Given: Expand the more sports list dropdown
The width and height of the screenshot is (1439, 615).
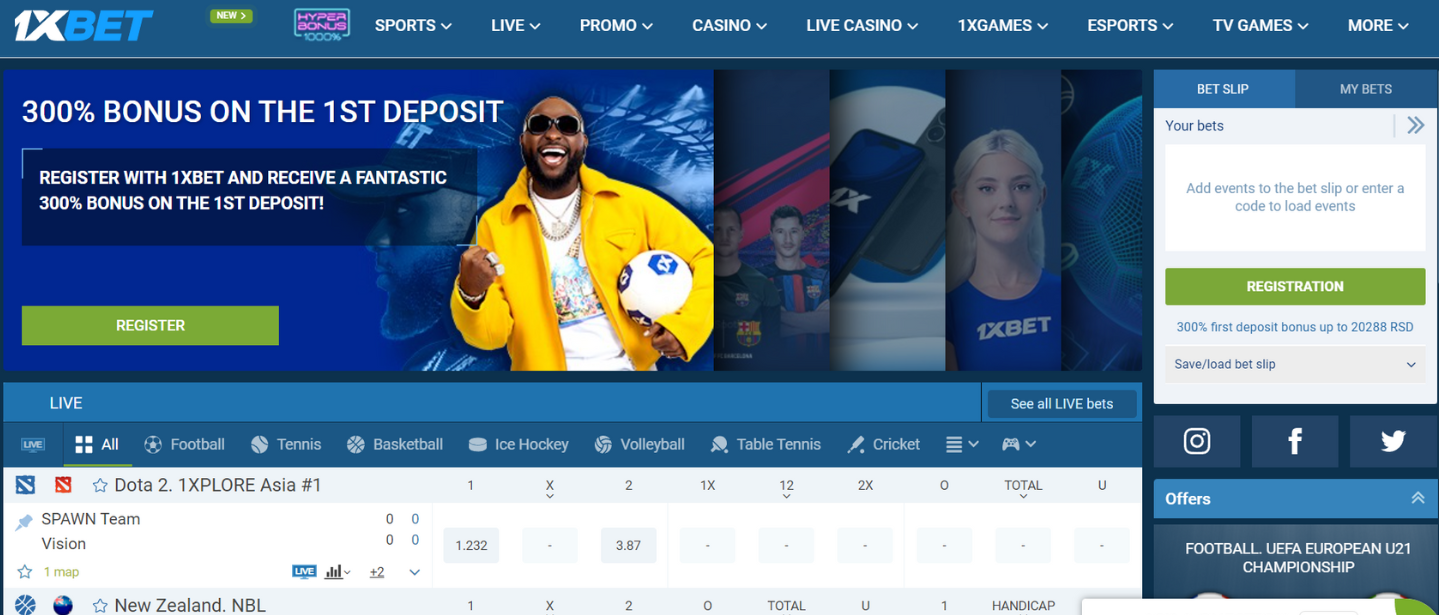Looking at the screenshot, I should 962,444.
